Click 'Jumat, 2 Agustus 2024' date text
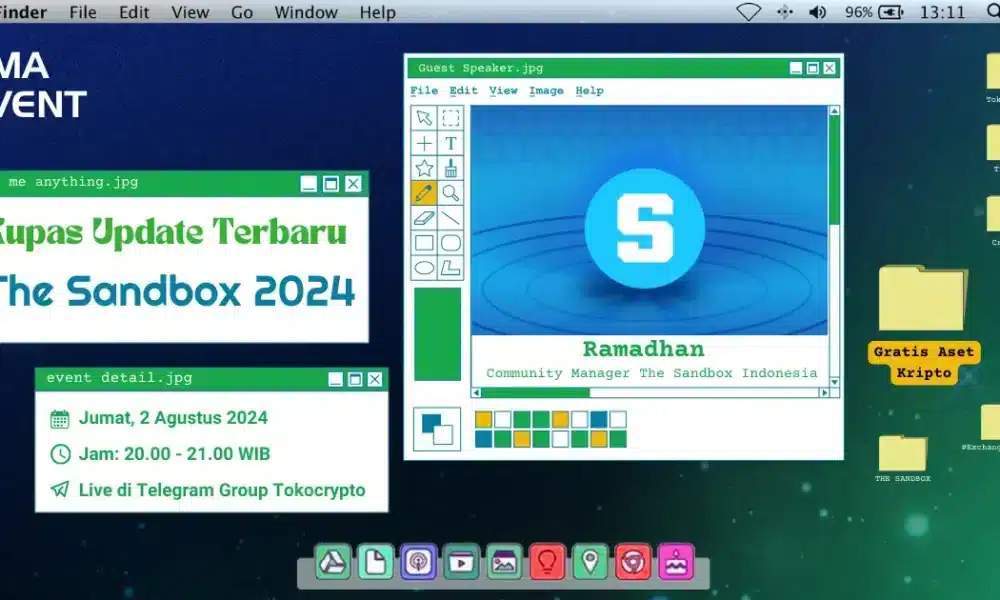The height and width of the screenshot is (600, 1000). pyautogui.click(x=173, y=418)
